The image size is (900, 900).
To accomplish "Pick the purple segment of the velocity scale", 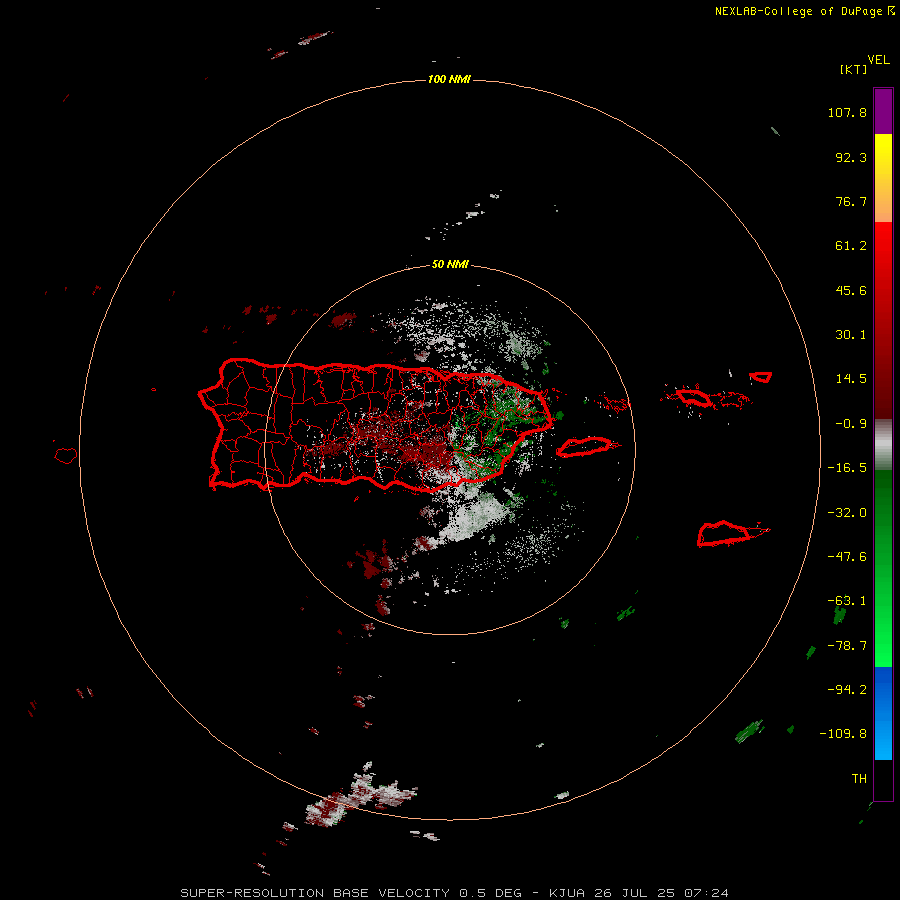I will [883, 111].
